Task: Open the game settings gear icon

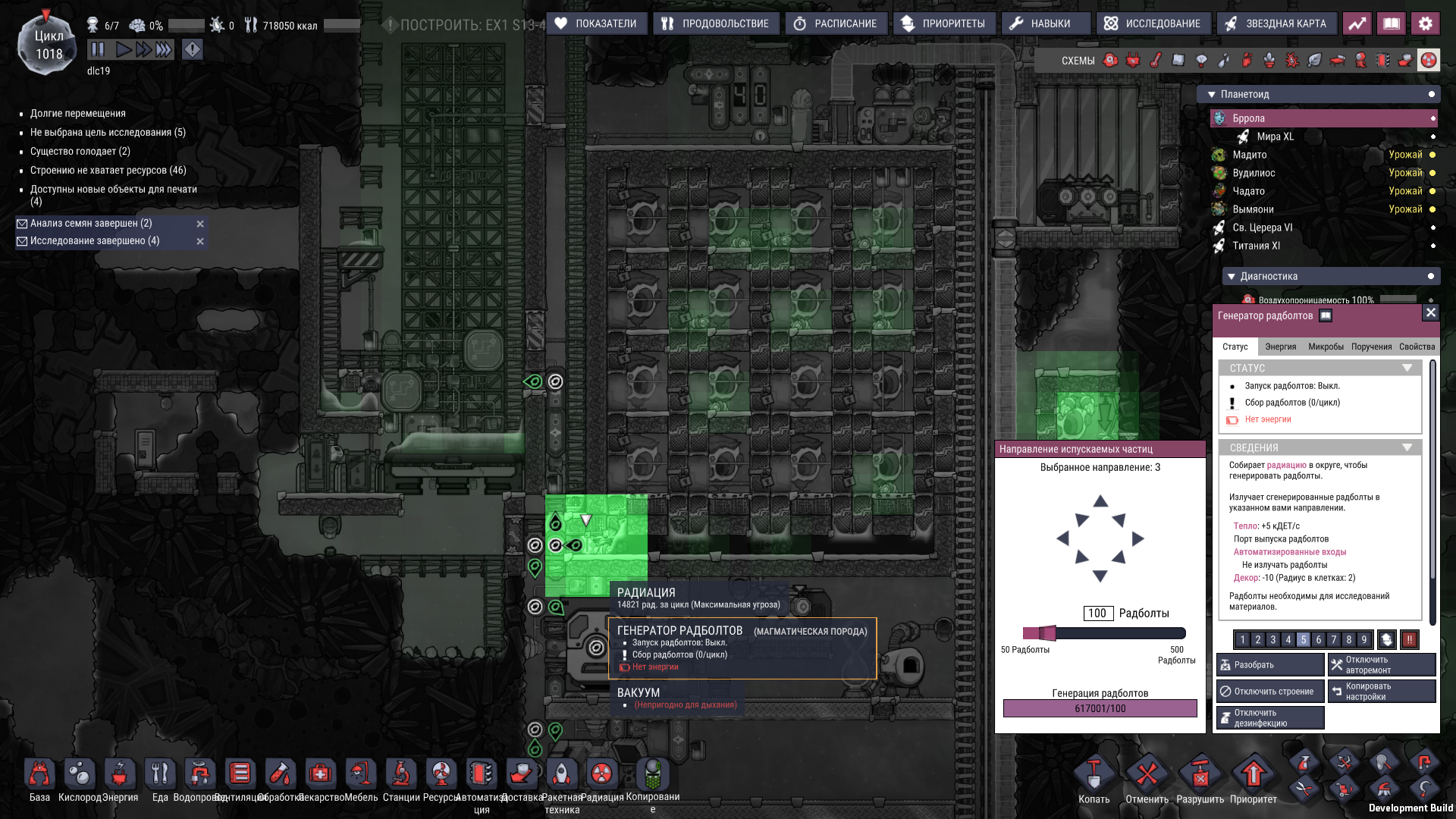Action: (1425, 24)
